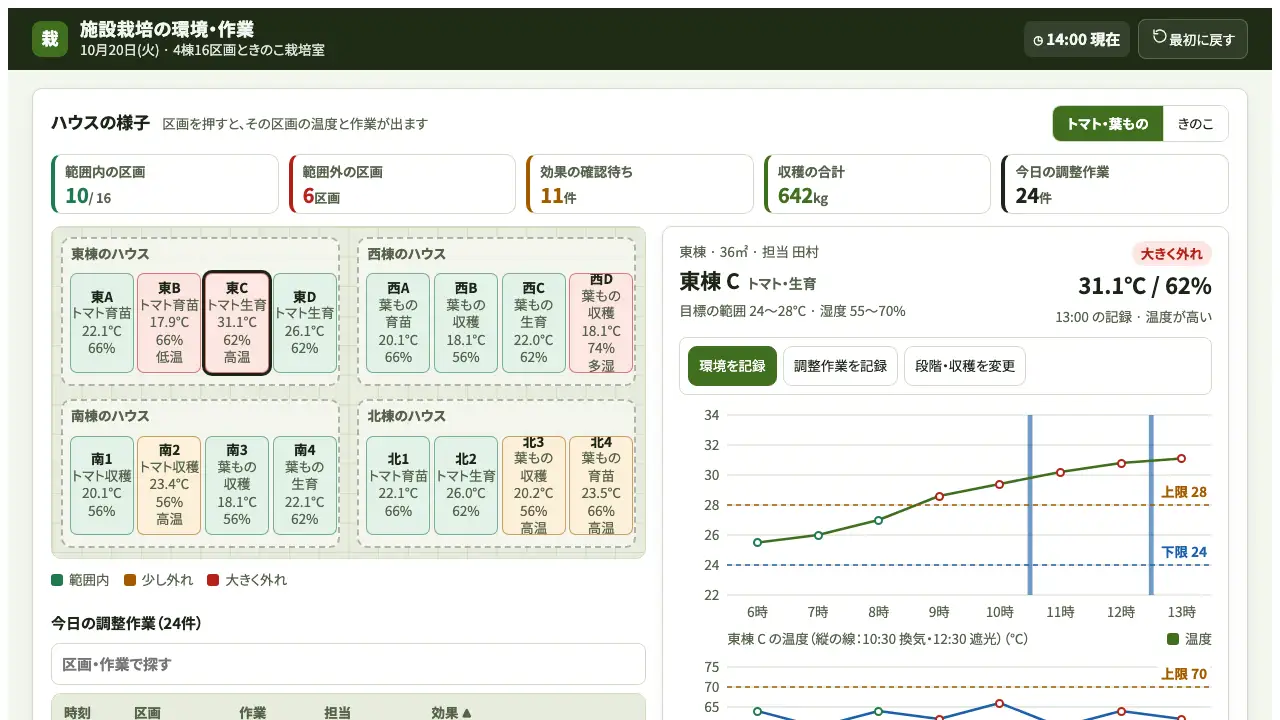This screenshot has height=720, width=1280.
Task: Click the 13時 temperature data point
Action: [1181, 459]
